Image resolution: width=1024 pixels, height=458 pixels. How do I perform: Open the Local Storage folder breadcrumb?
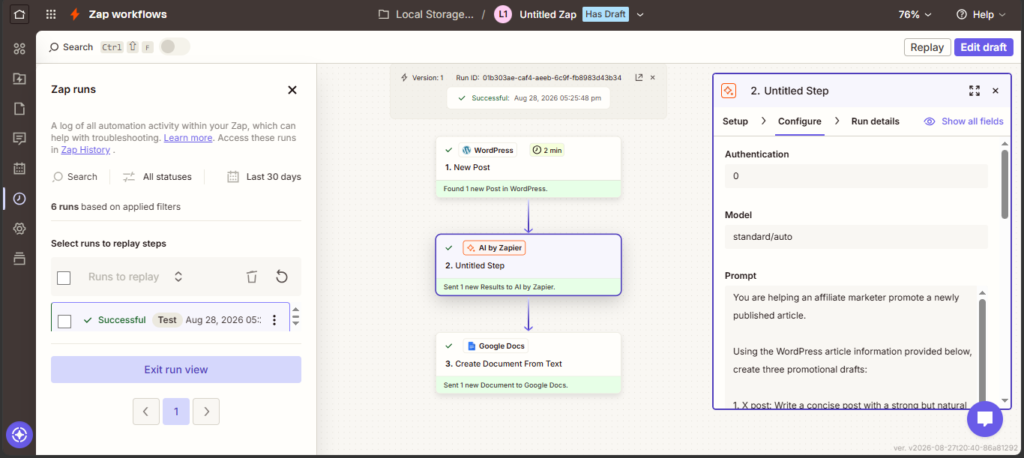[x=426, y=14]
